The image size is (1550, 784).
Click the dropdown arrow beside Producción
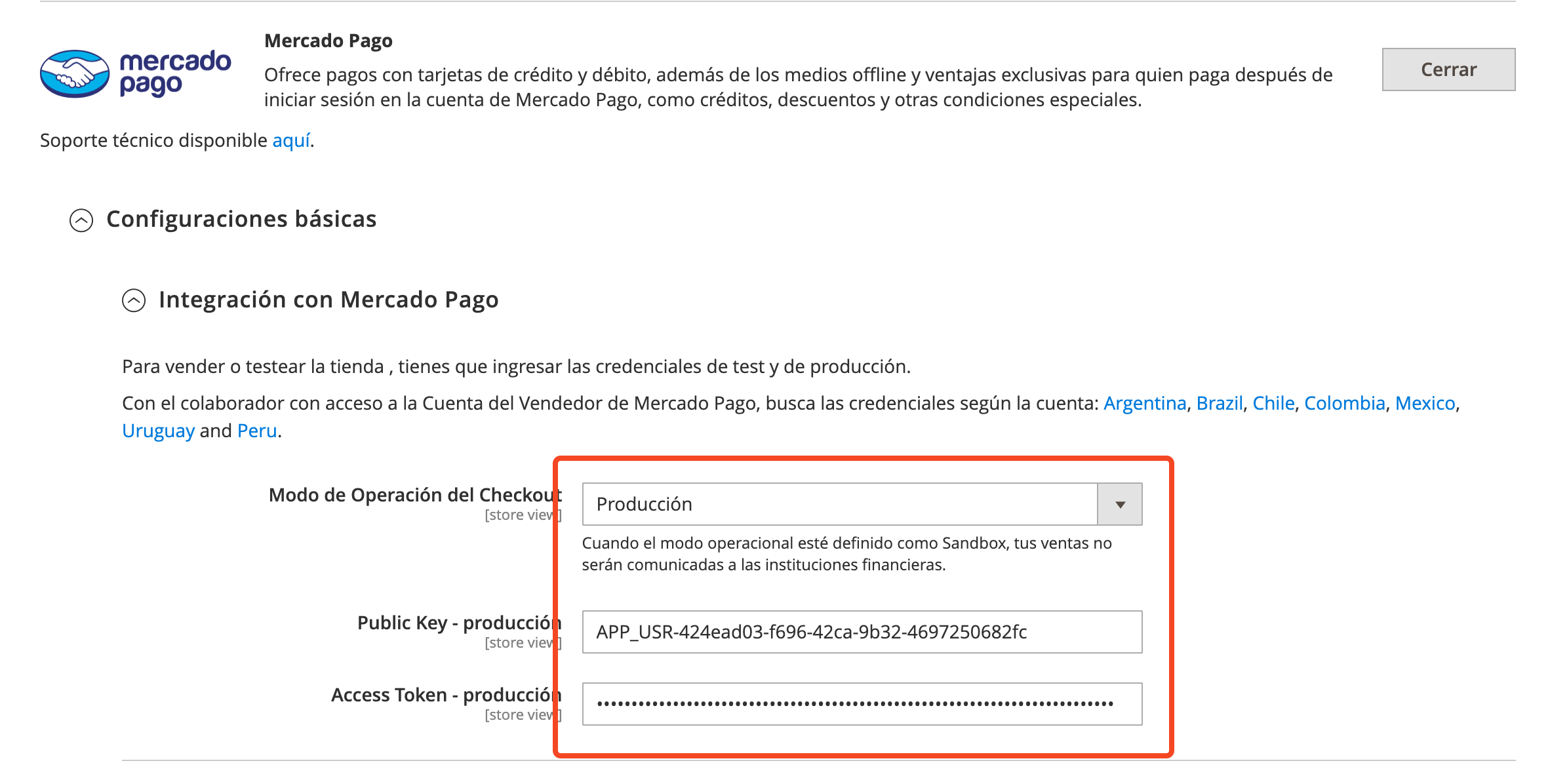point(1120,504)
